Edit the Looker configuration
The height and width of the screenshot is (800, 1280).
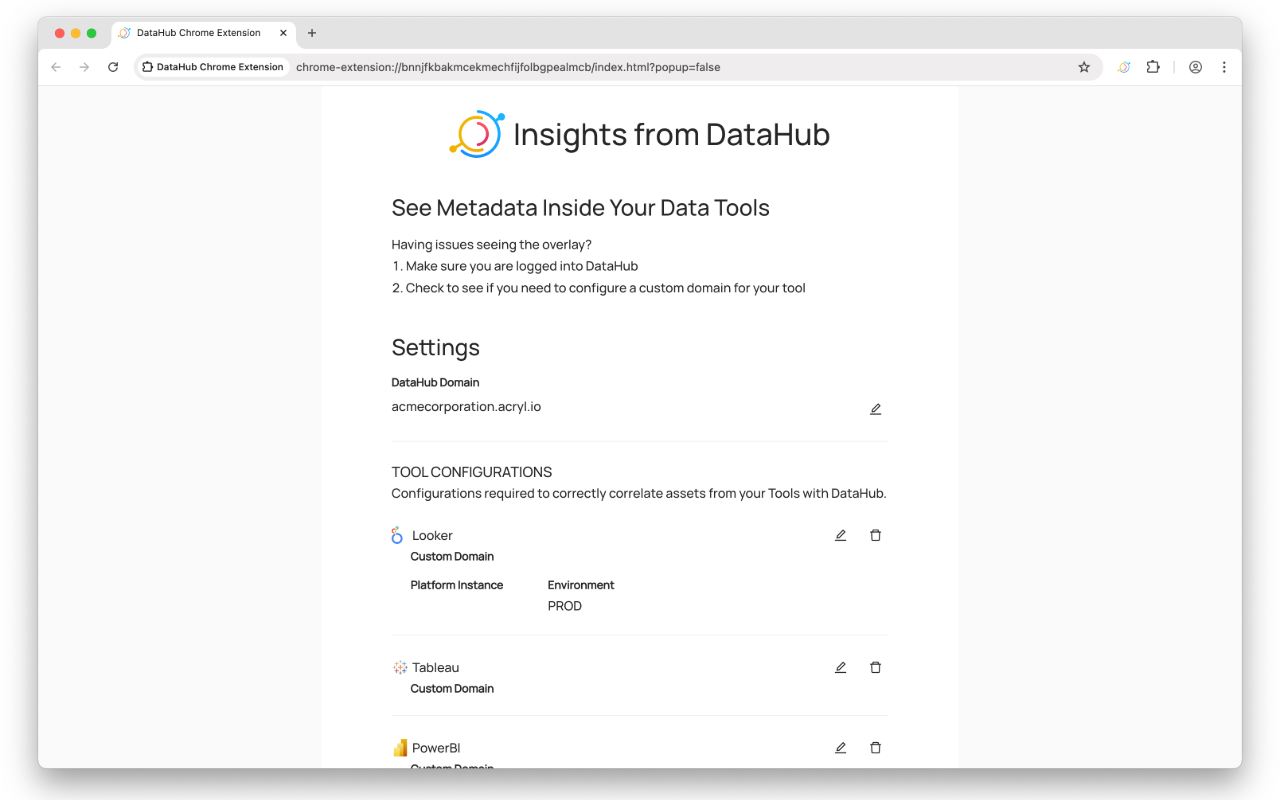click(x=840, y=535)
